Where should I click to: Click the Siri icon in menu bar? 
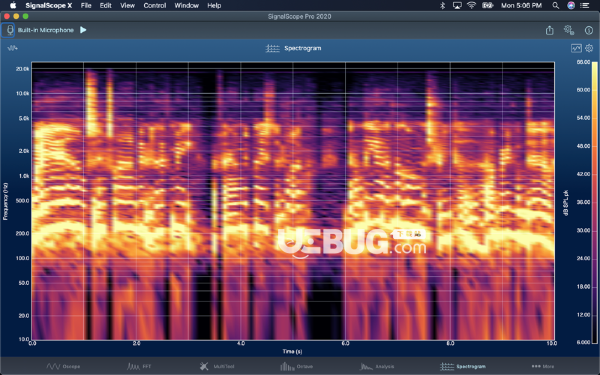[x=571, y=5]
